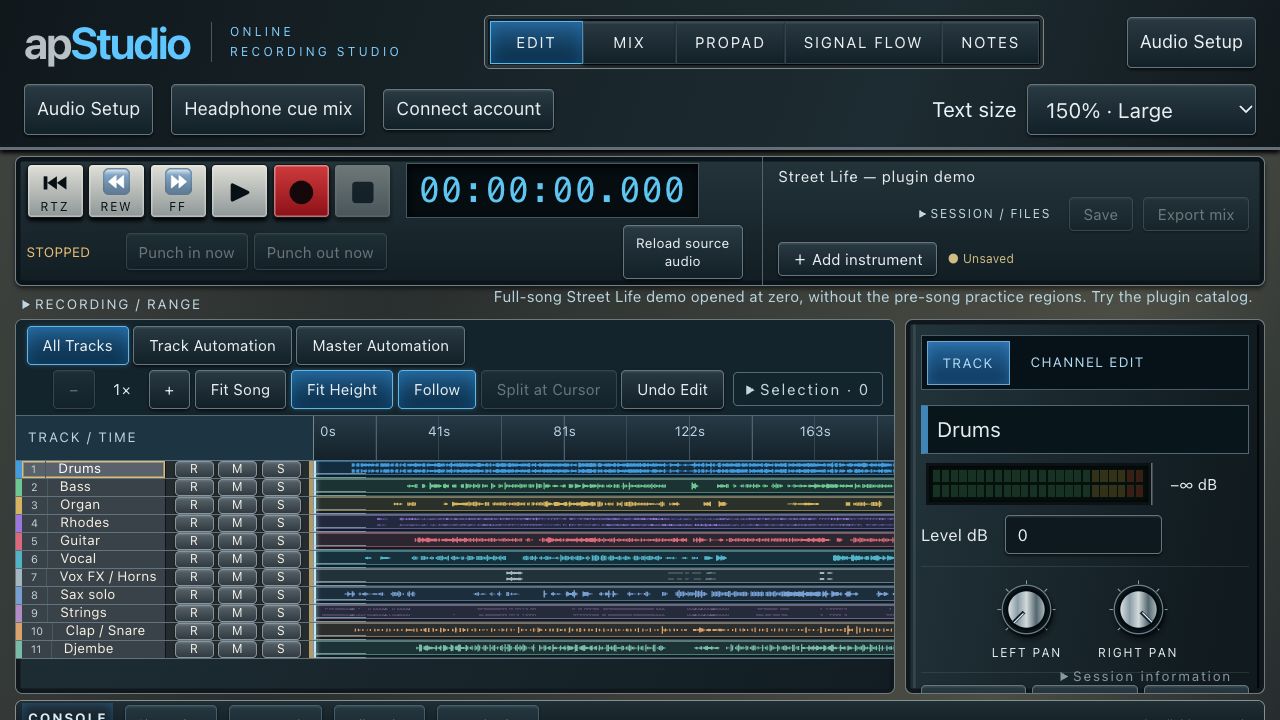Click the Rewind transport button
Viewport: 1280px width, 720px height.
click(116, 191)
